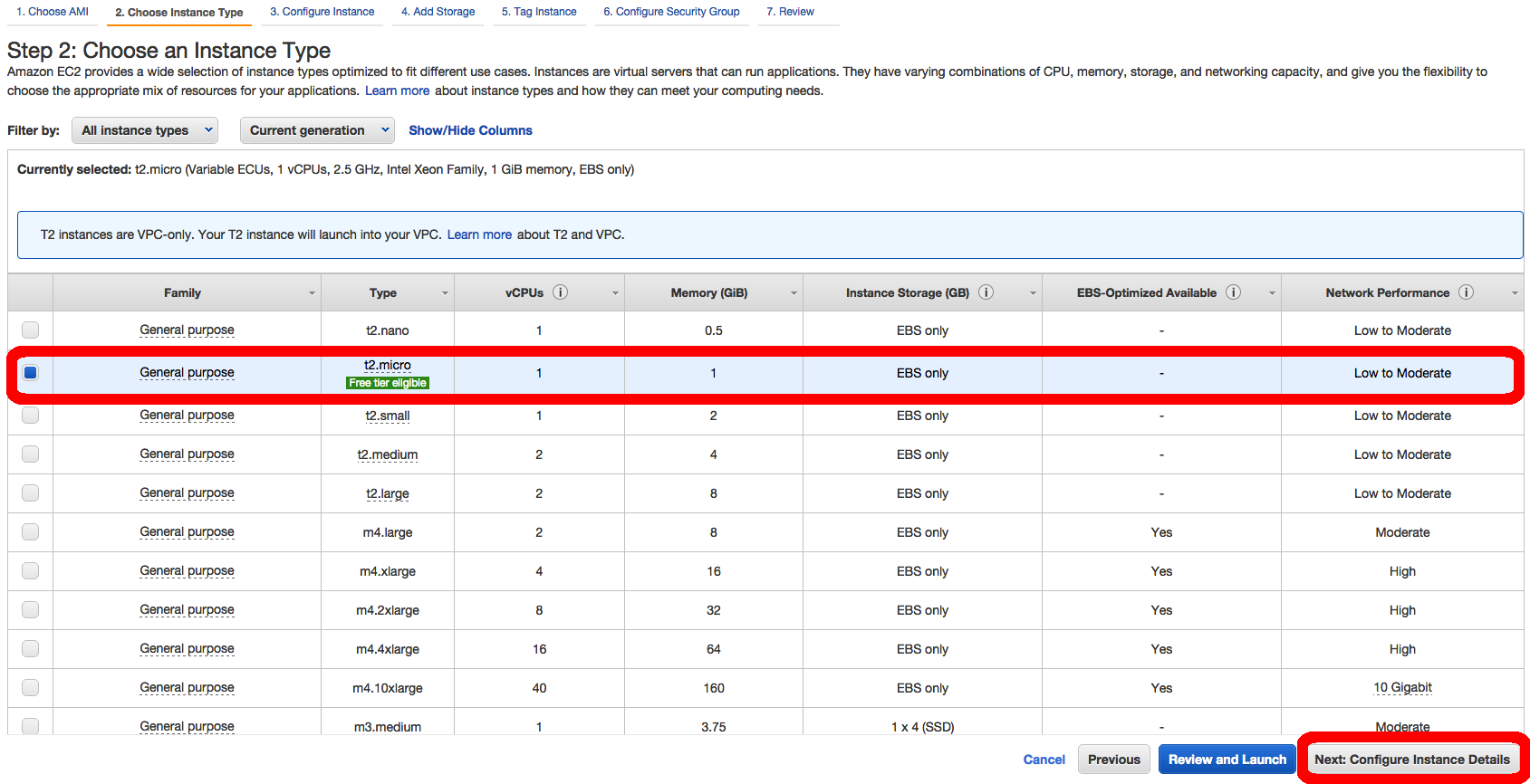The image size is (1530, 784).
Task: Click info icon beside EBS-Optimized Available
Action: 1233,292
